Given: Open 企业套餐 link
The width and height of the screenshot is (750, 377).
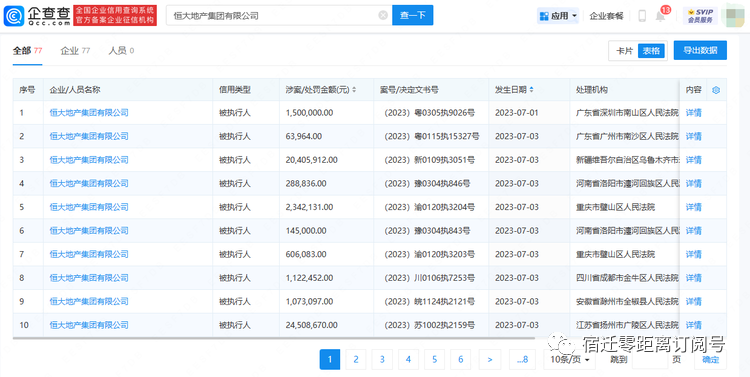Looking at the screenshot, I should [606, 16].
